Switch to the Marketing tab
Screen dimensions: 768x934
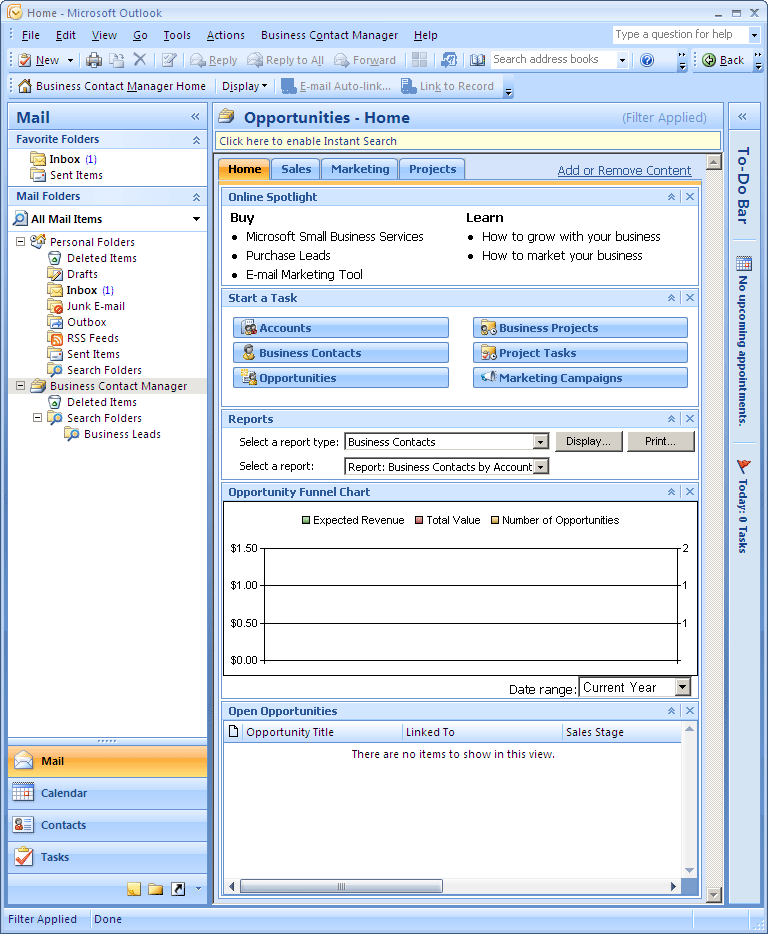(x=360, y=169)
